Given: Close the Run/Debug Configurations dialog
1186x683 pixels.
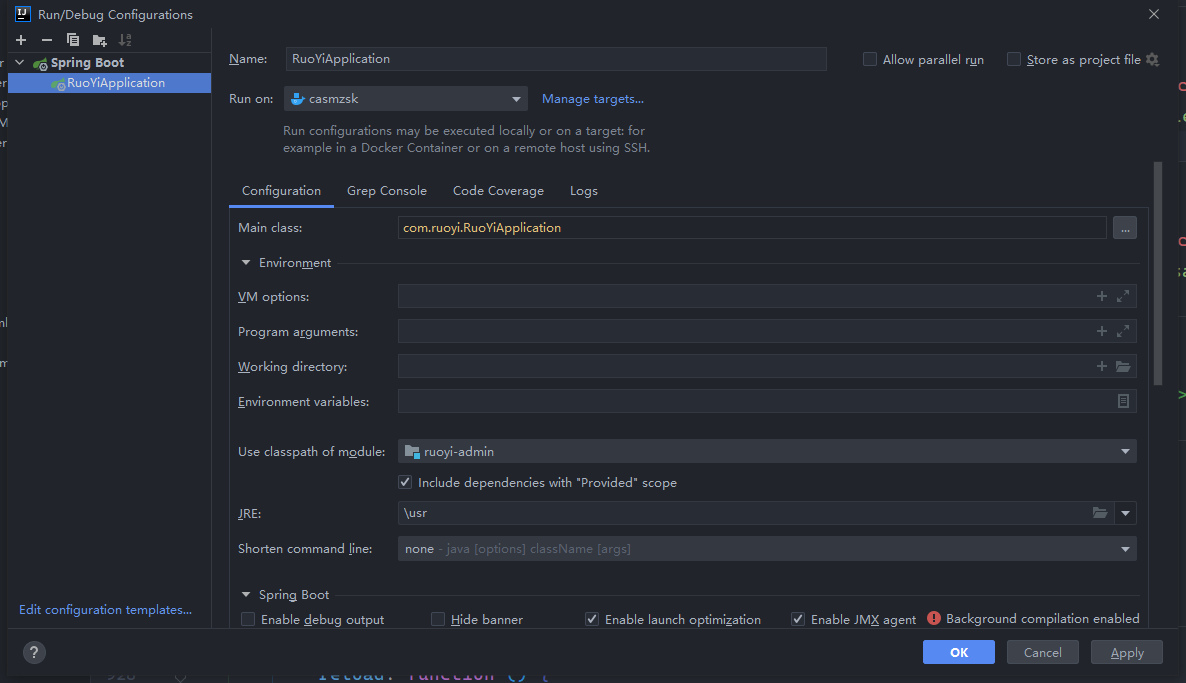Looking at the screenshot, I should click(x=1153, y=14).
